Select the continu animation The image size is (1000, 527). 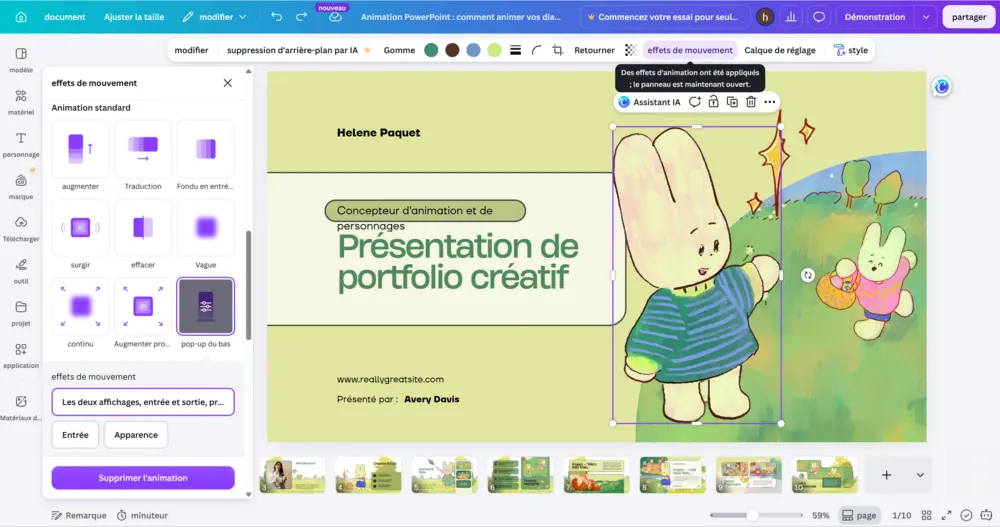pyautogui.click(x=80, y=307)
